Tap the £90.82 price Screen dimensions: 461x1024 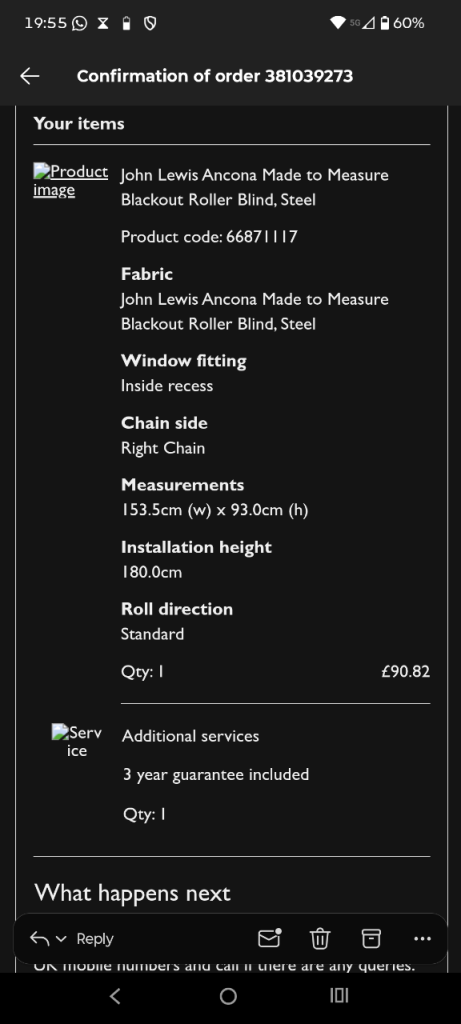[405, 671]
